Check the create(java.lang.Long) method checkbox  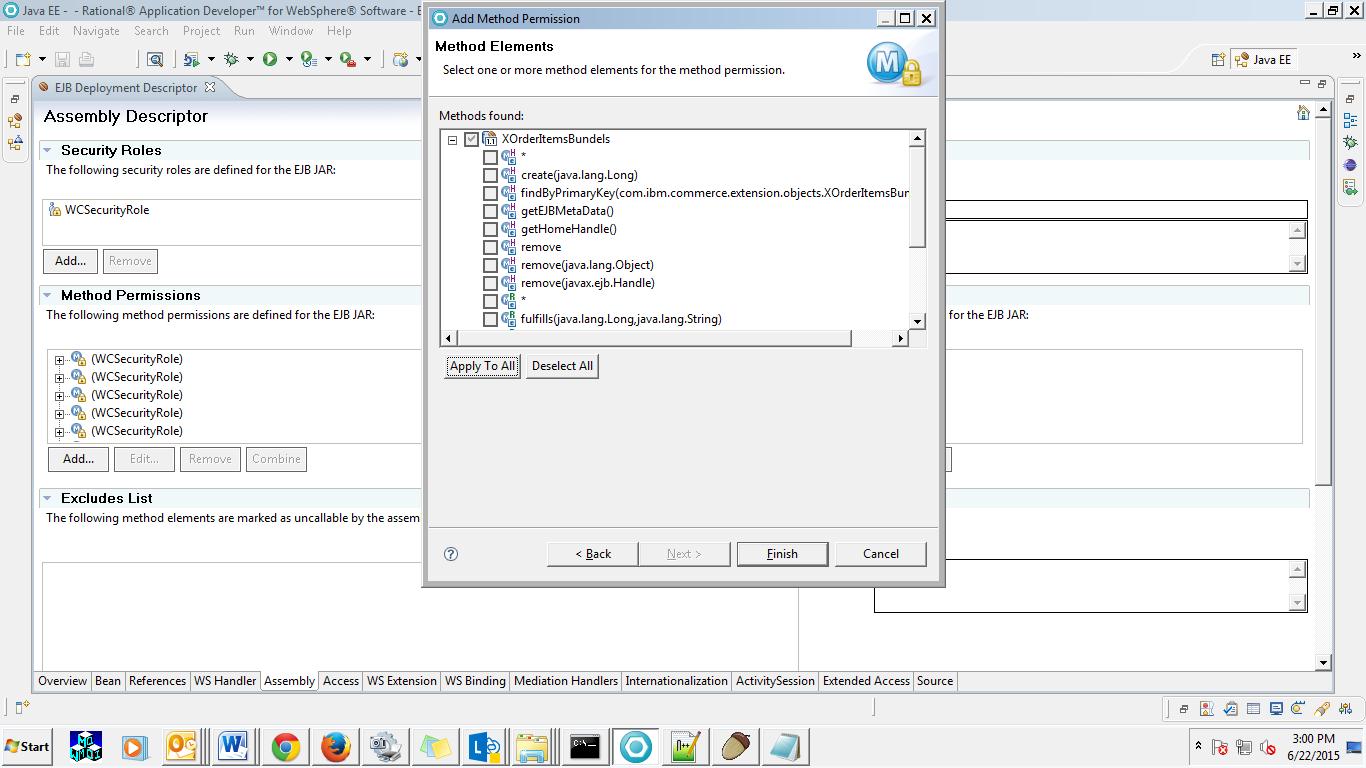[x=490, y=174]
